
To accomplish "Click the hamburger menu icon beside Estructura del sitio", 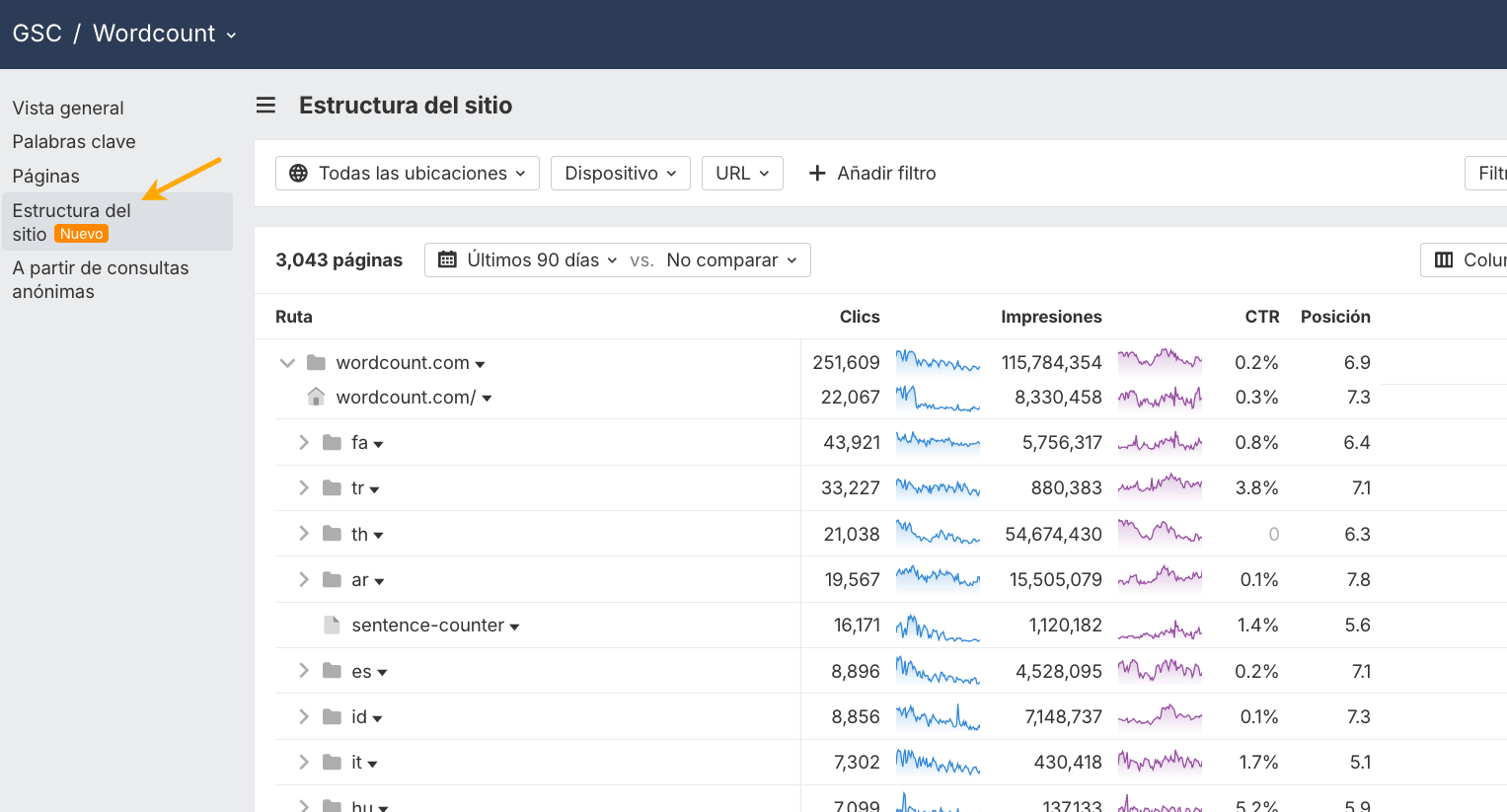I will 265,106.
